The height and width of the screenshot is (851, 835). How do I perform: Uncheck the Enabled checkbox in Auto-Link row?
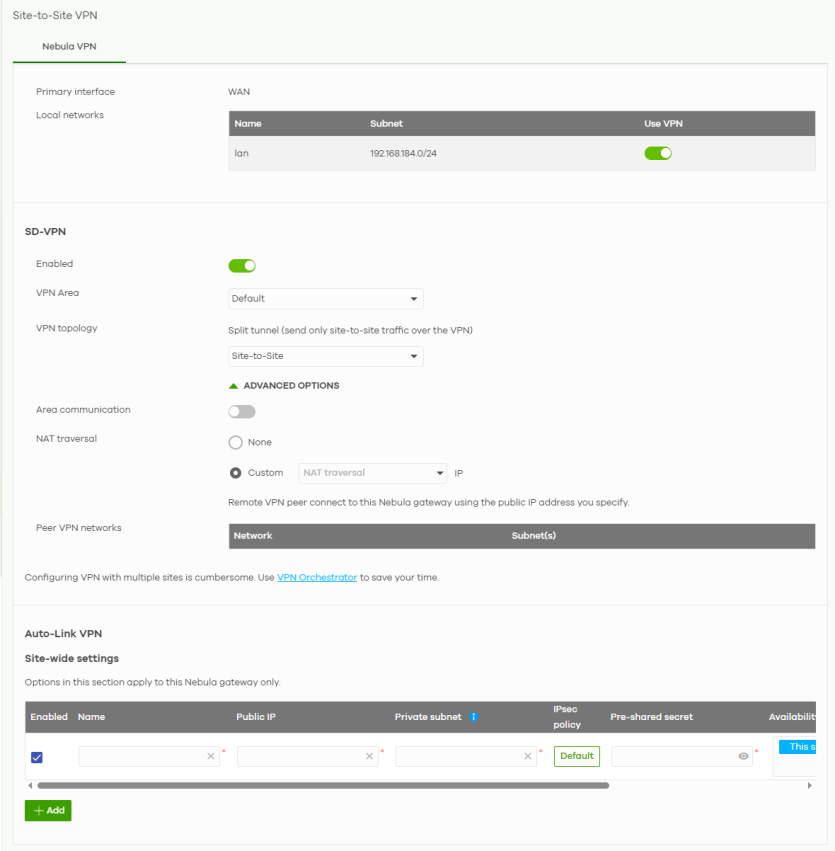[37, 757]
